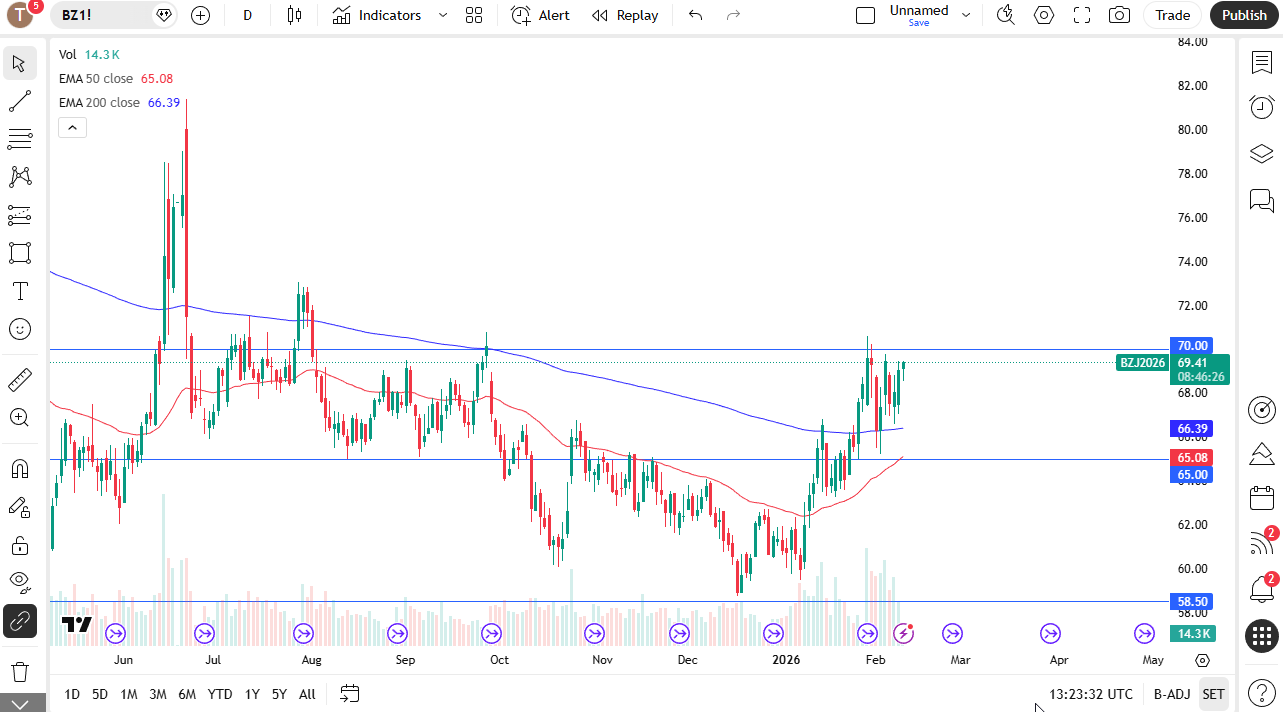Select the Text annotation tool
The height and width of the screenshot is (712, 1283).
pyautogui.click(x=19, y=291)
